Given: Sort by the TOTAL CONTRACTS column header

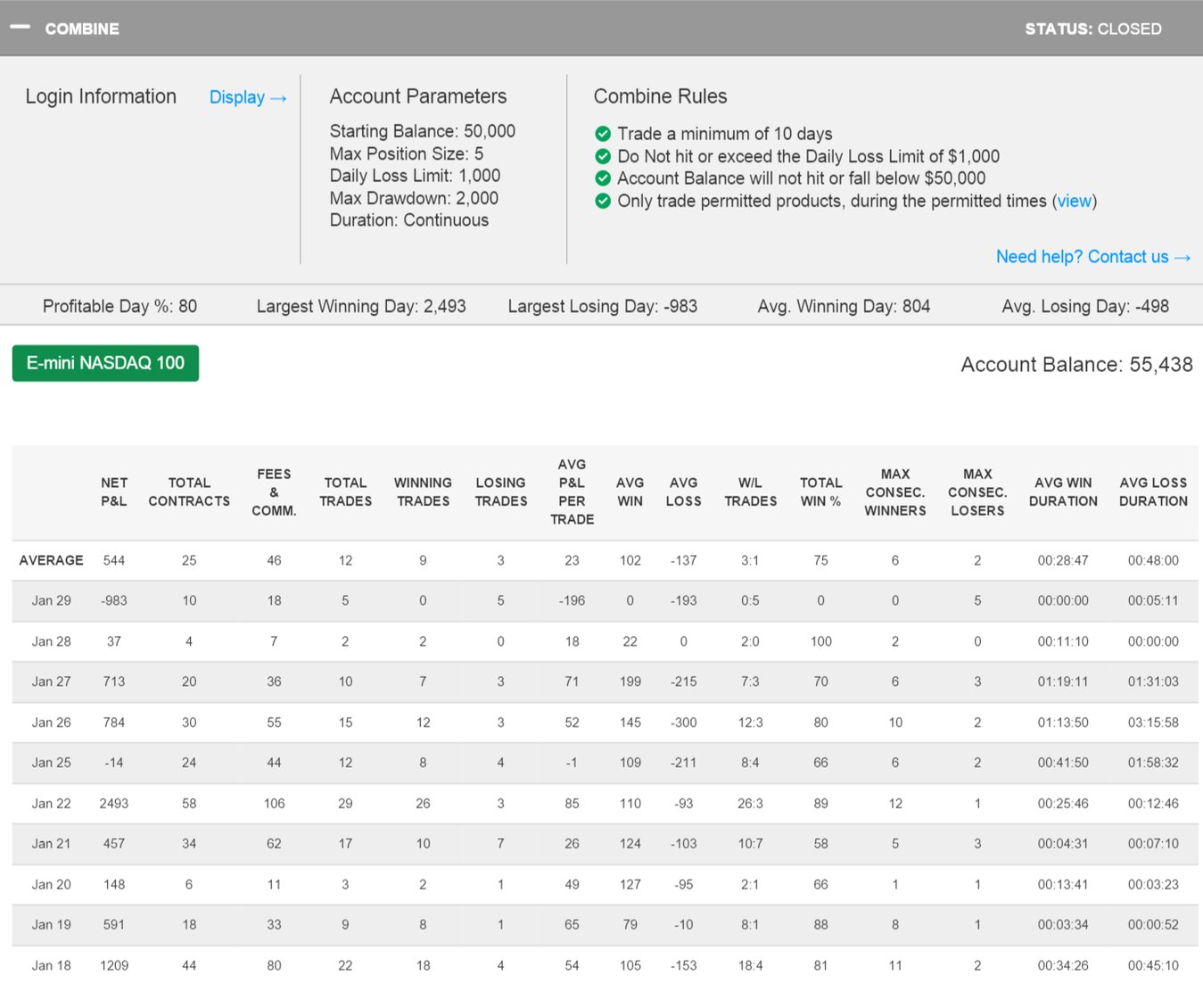Looking at the screenshot, I should (x=189, y=492).
